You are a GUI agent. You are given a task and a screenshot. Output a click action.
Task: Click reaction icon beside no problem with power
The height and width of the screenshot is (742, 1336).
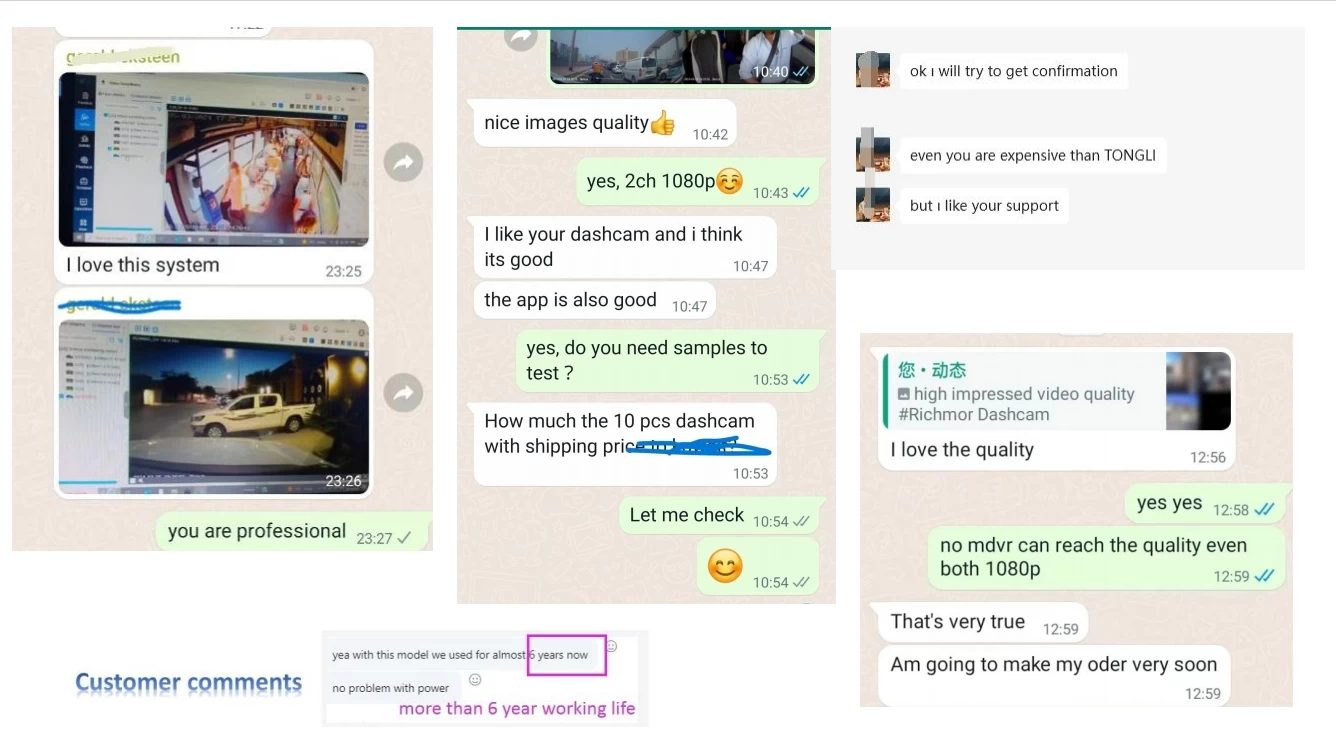coord(475,679)
